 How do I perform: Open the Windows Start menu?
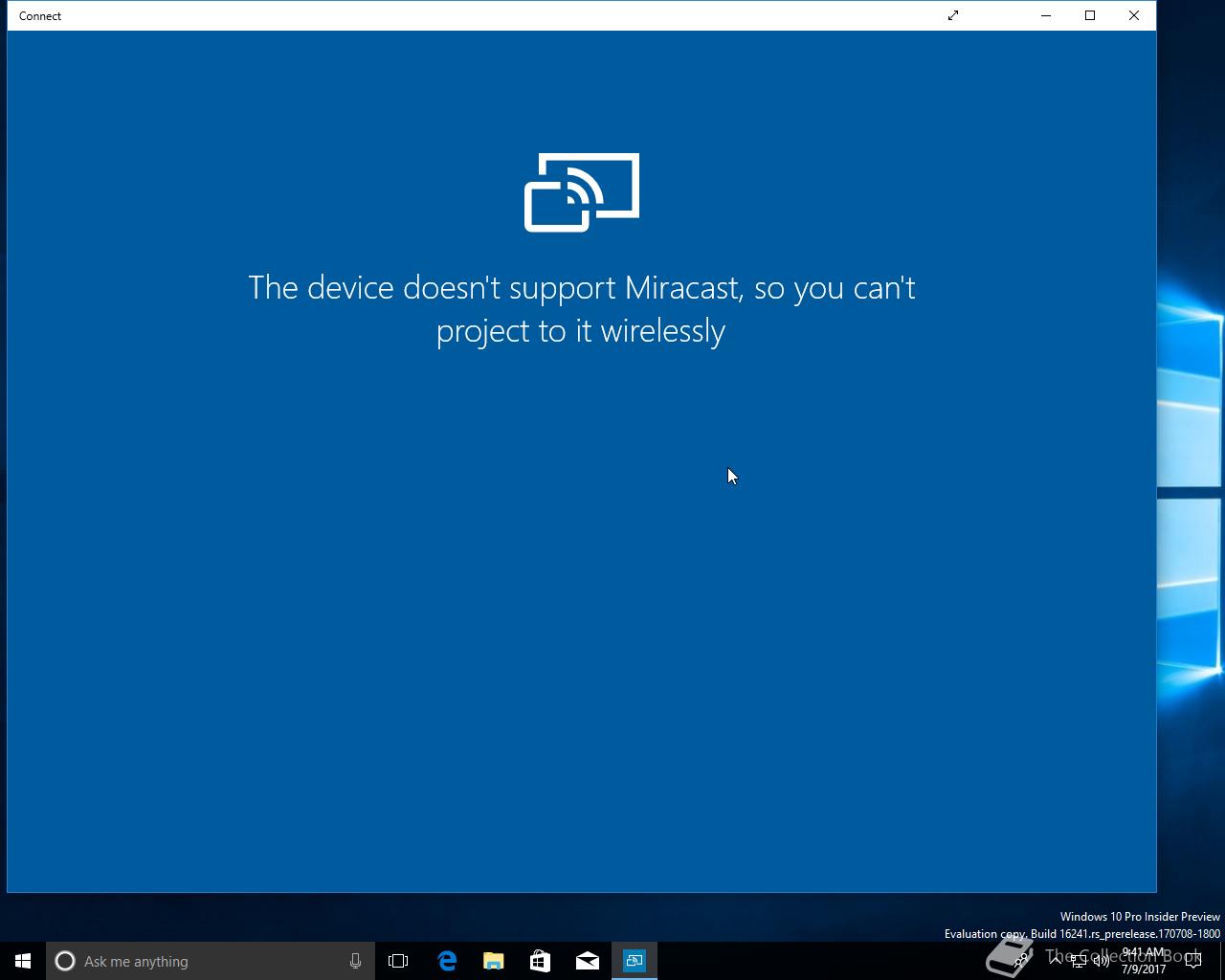point(23,961)
